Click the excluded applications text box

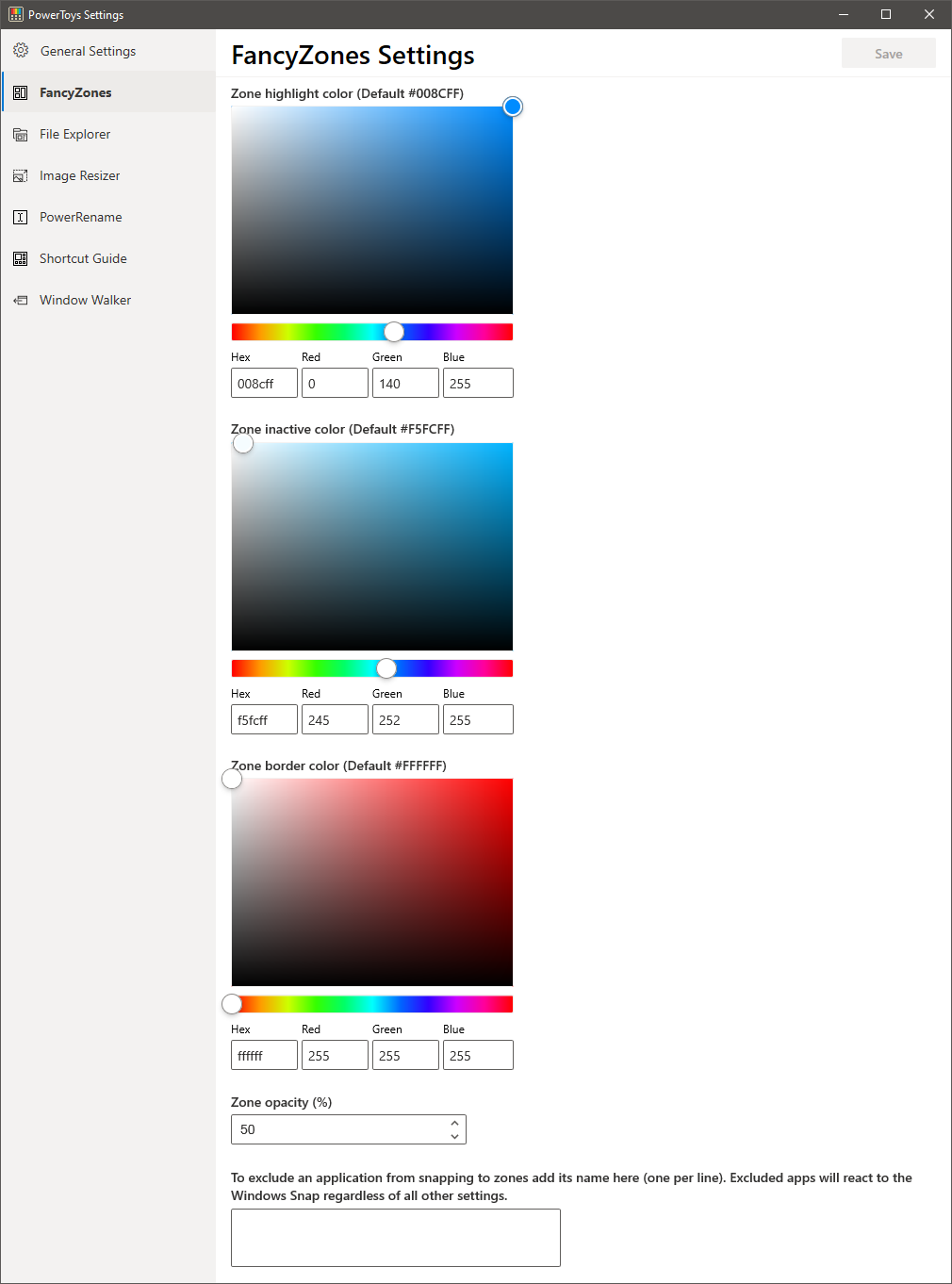click(x=394, y=1237)
